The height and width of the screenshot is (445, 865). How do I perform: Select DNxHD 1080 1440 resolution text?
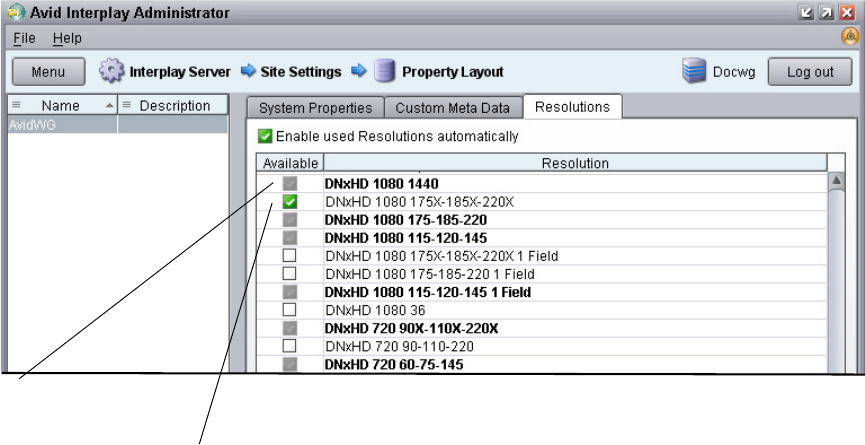pyautogui.click(x=382, y=184)
